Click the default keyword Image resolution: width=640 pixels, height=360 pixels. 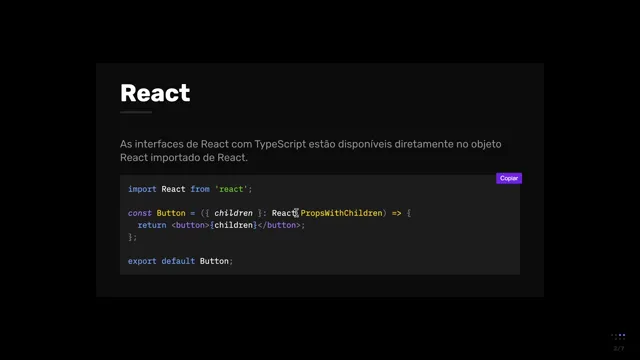pos(178,261)
